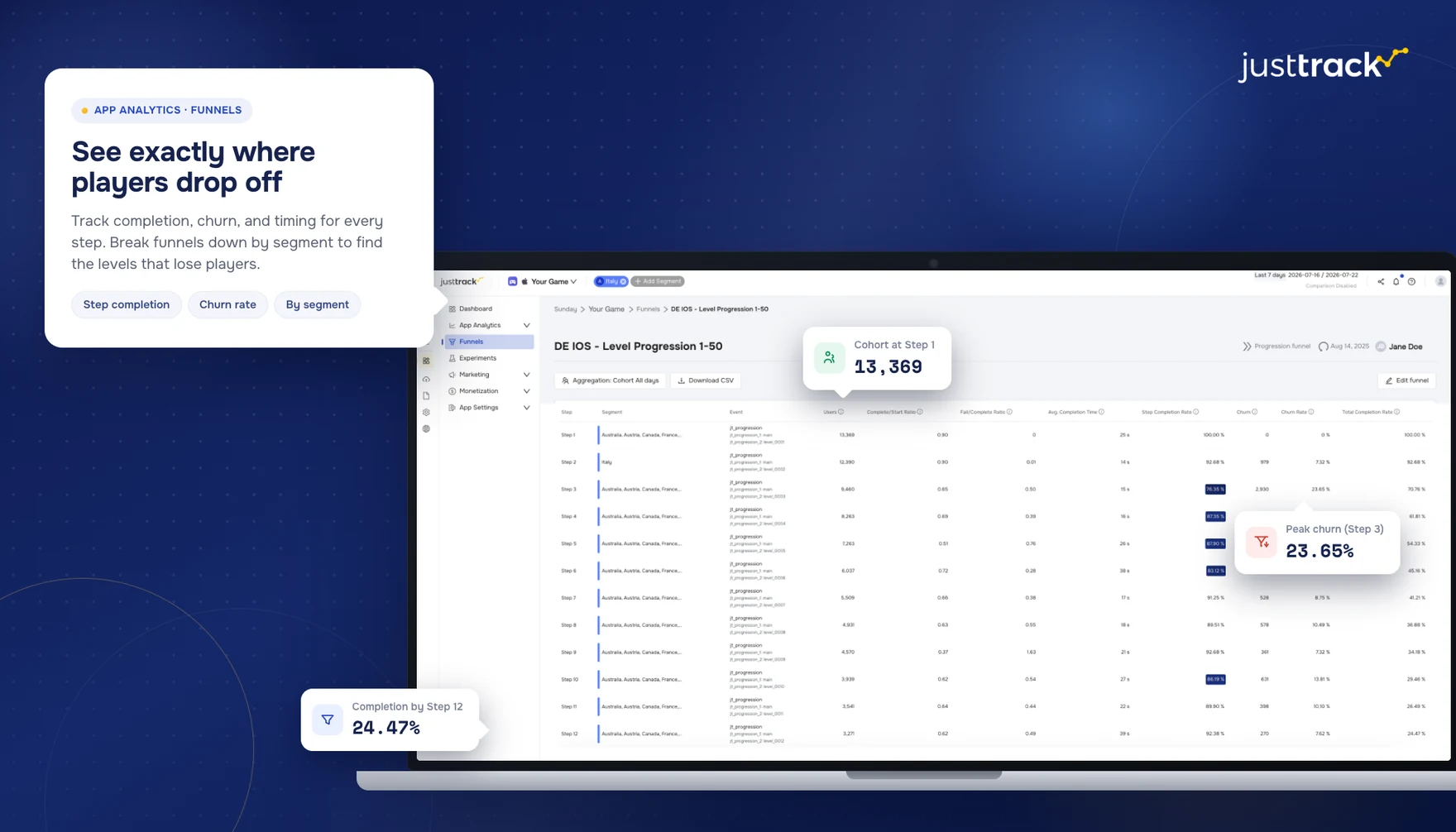
Task: Click the justtrack logo in the app header
Action: click(x=462, y=281)
